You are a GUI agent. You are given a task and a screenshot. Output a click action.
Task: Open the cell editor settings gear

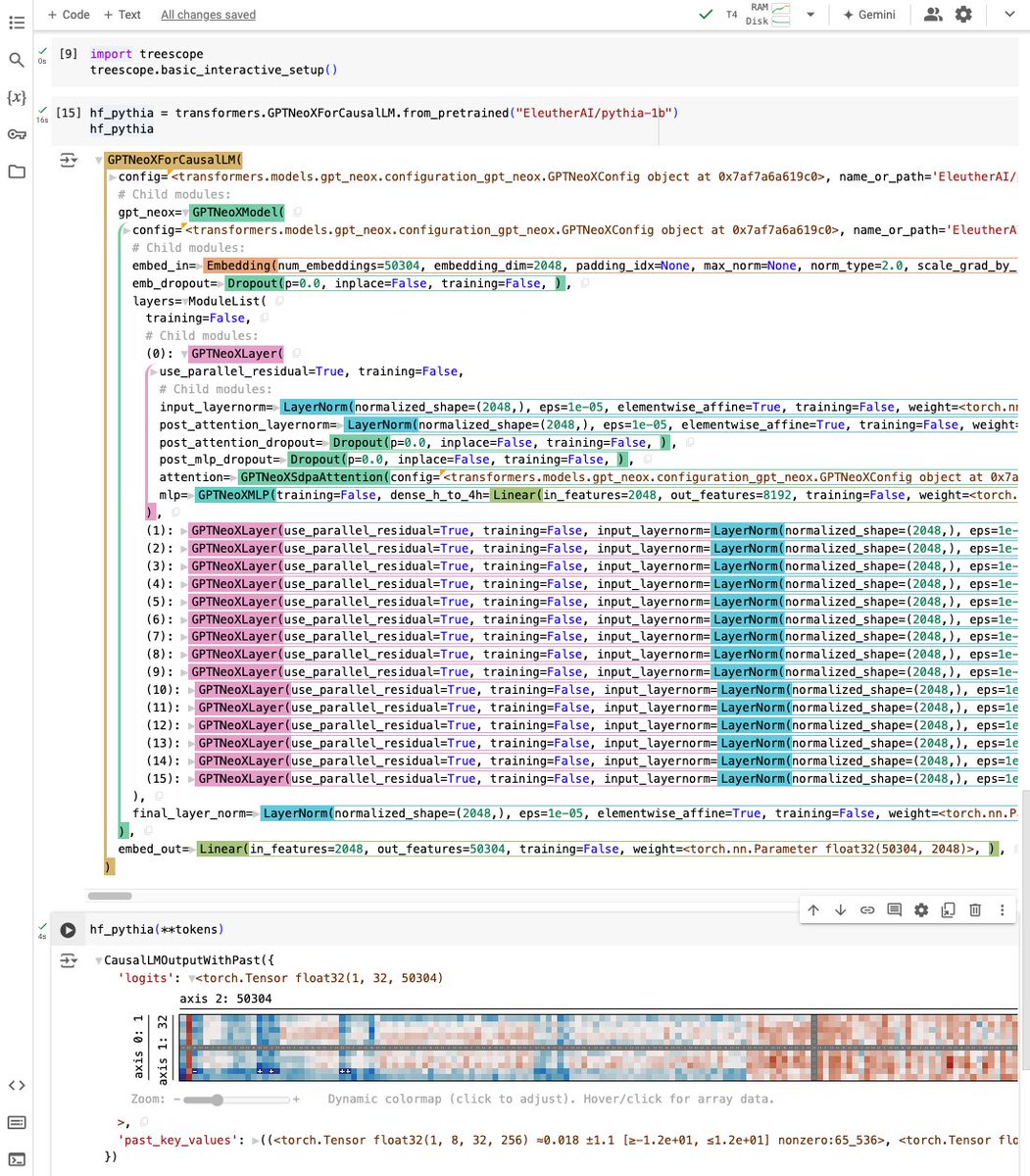point(921,909)
